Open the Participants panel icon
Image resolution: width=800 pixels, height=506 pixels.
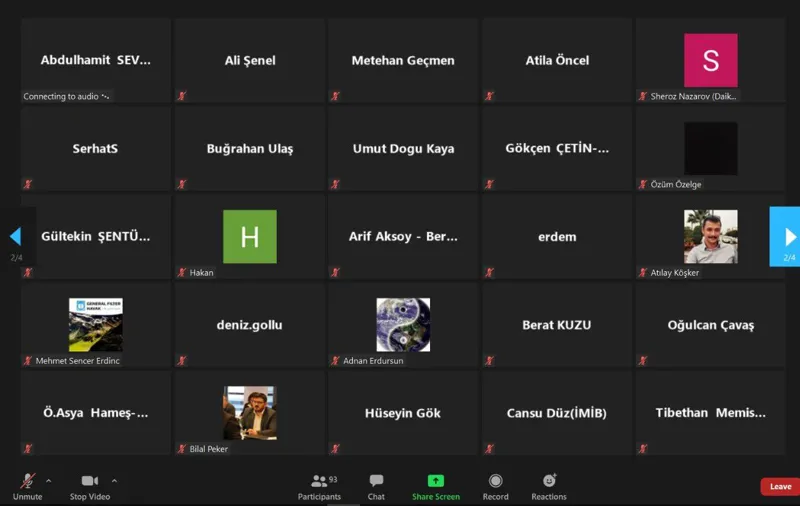319,481
